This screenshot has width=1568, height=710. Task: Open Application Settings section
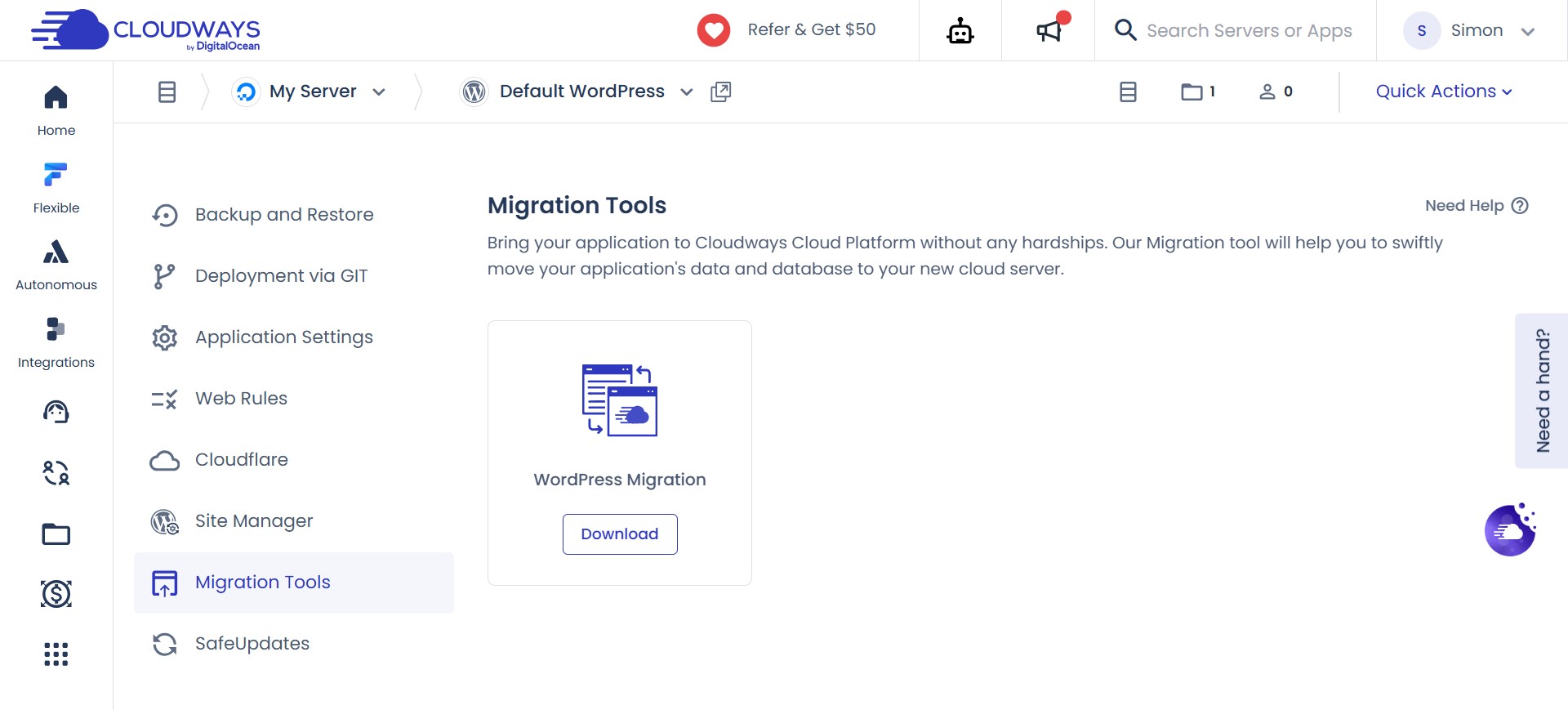click(294, 337)
